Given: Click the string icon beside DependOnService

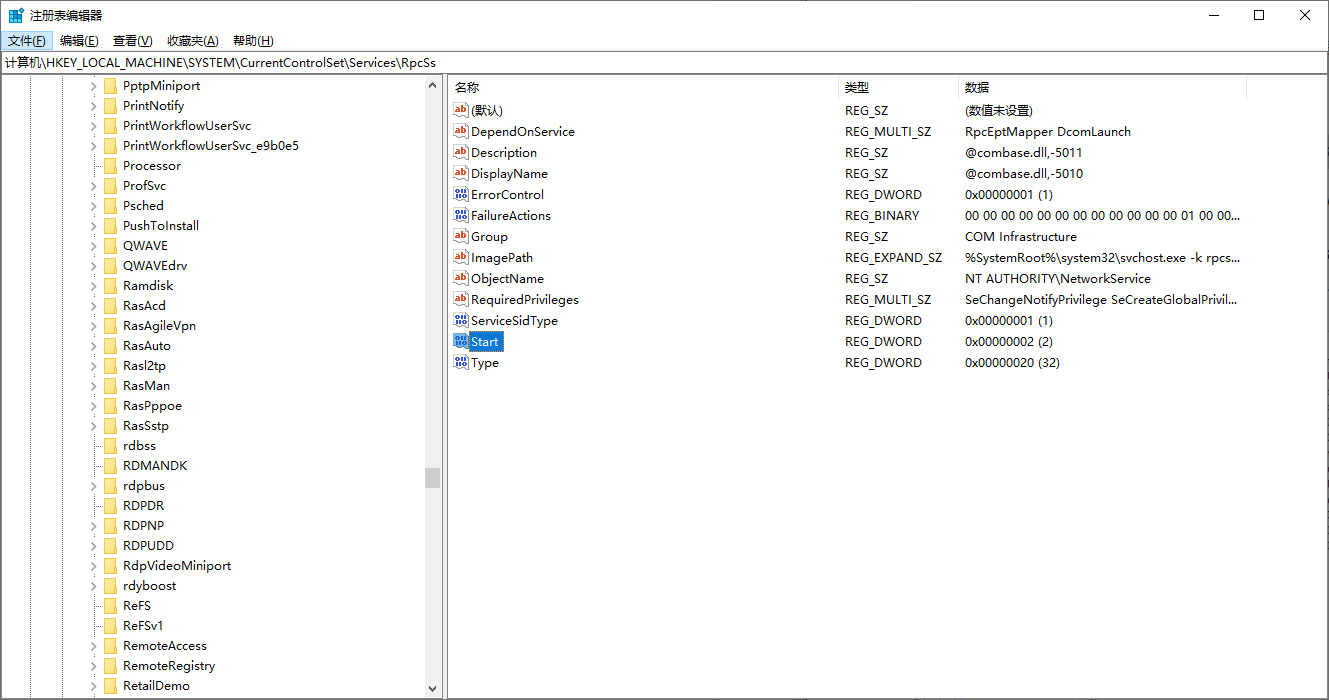Looking at the screenshot, I should pos(460,131).
